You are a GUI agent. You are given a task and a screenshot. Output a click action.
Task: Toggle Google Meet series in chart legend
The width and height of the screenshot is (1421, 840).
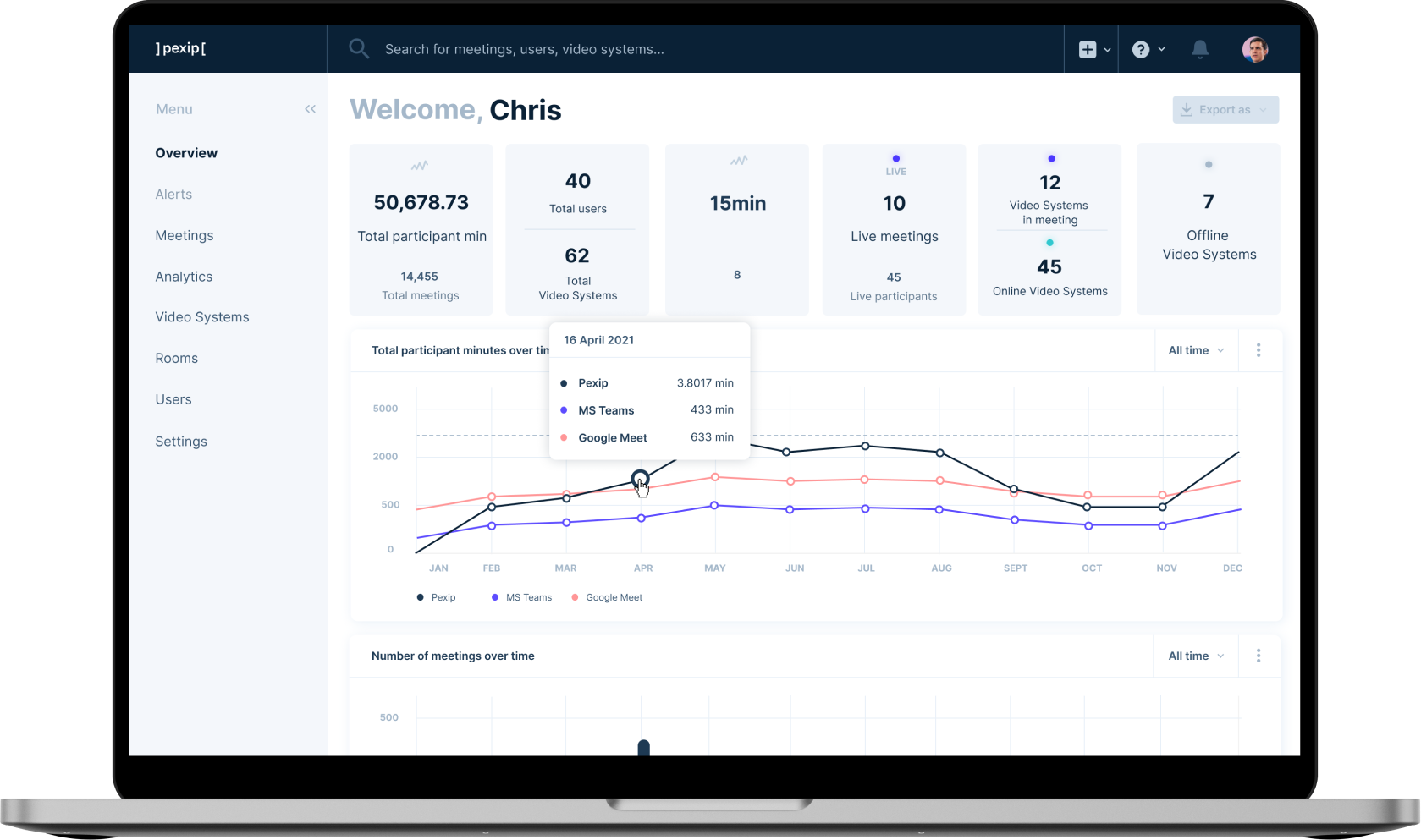click(x=607, y=597)
